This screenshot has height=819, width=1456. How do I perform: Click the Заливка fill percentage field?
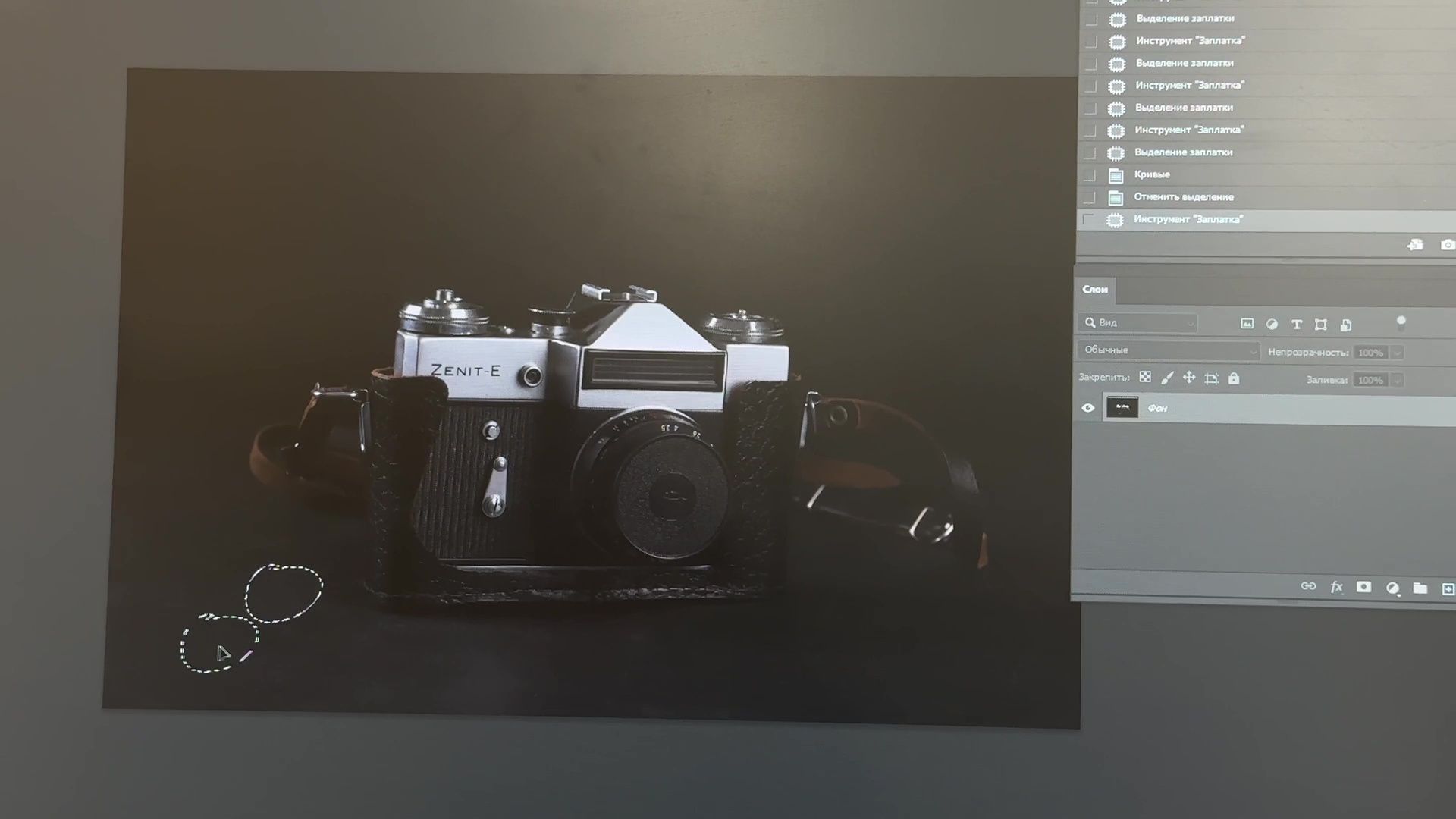(1370, 380)
